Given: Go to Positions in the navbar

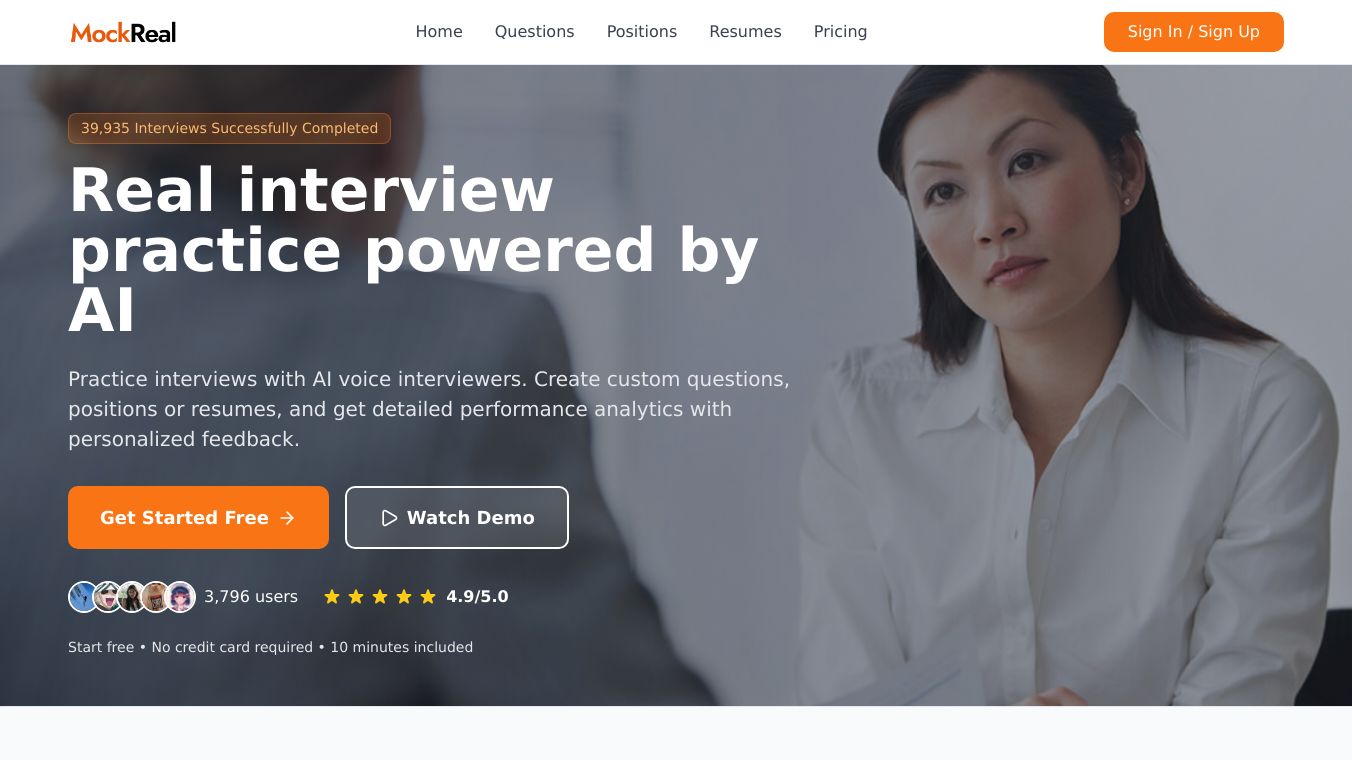Looking at the screenshot, I should (x=642, y=32).
